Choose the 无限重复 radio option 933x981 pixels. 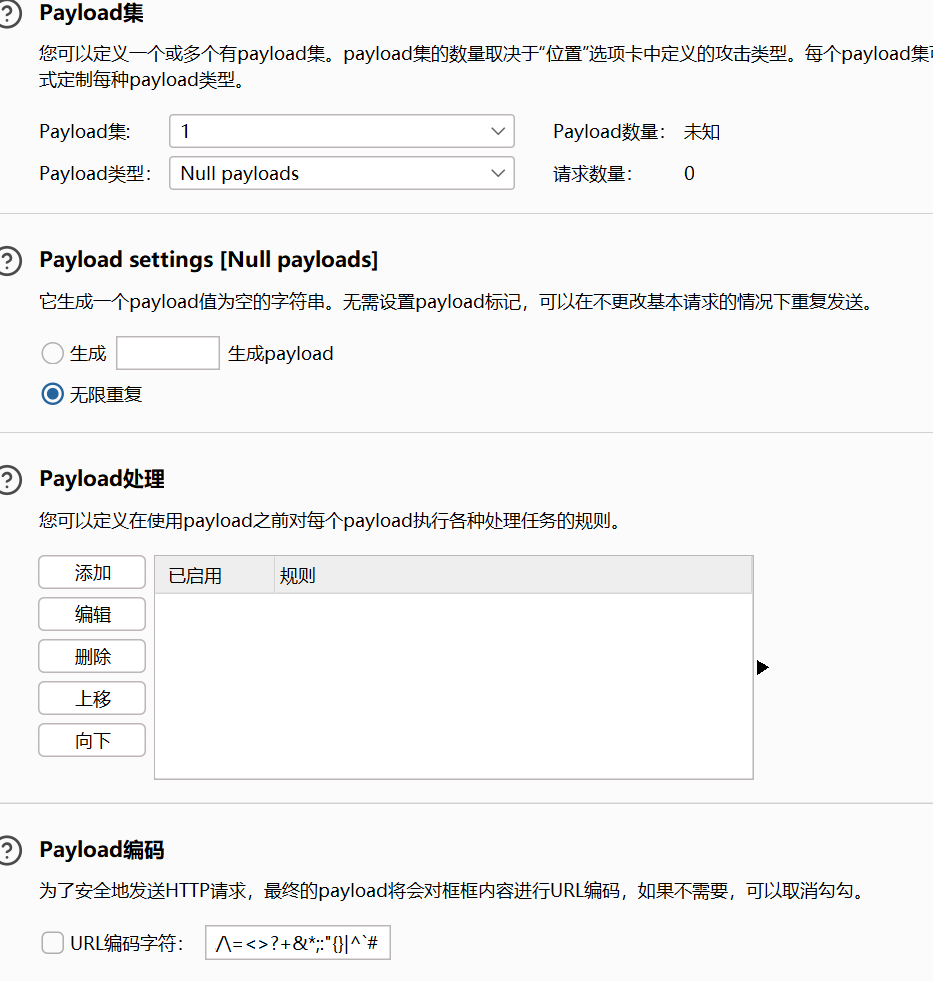tap(53, 394)
